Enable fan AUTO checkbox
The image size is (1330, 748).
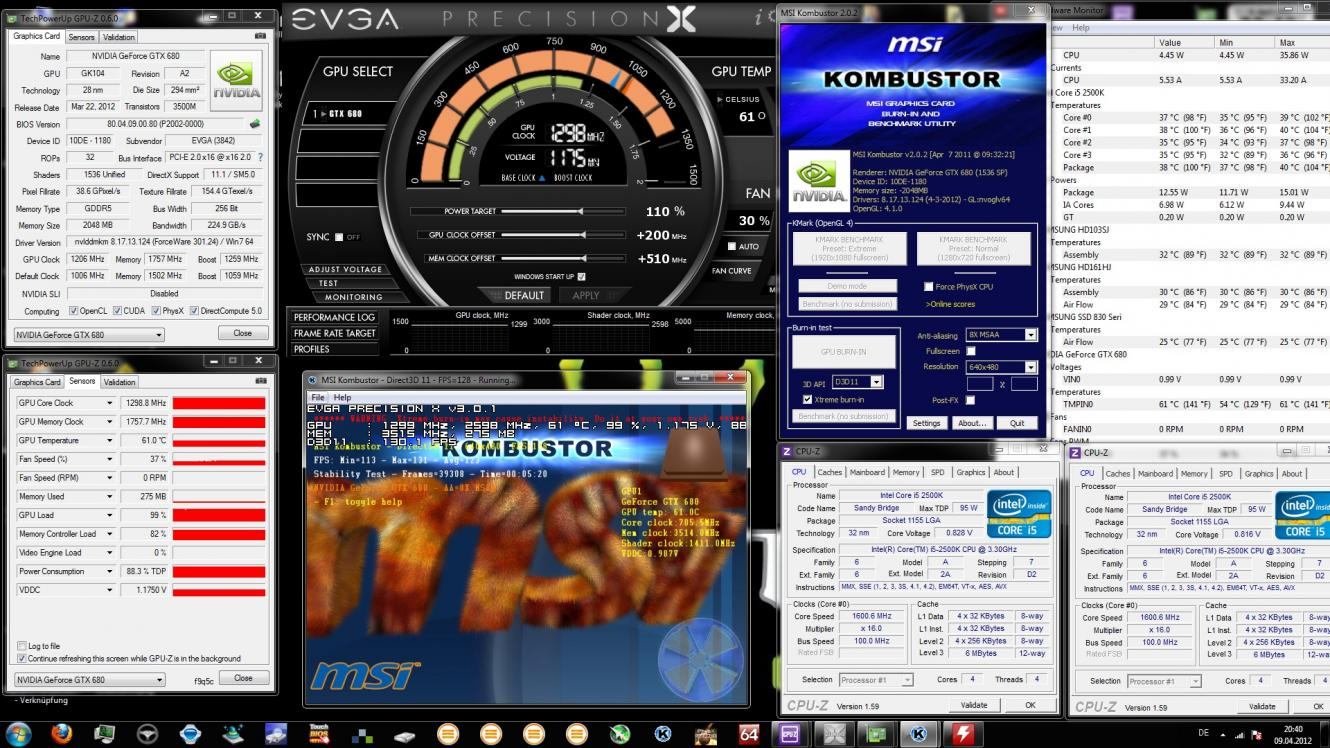pyautogui.click(x=732, y=246)
